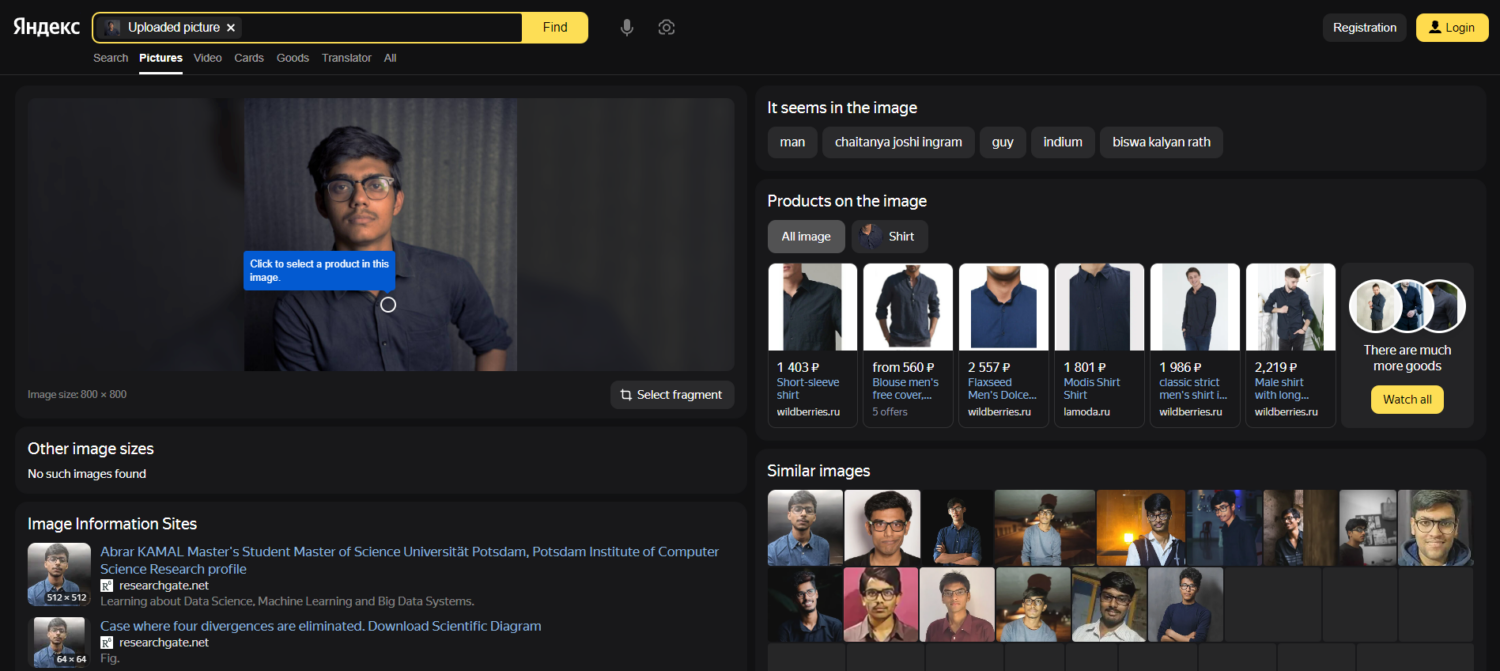Click the first thumbnail in Similar images
1500x671 pixels.
click(805, 527)
